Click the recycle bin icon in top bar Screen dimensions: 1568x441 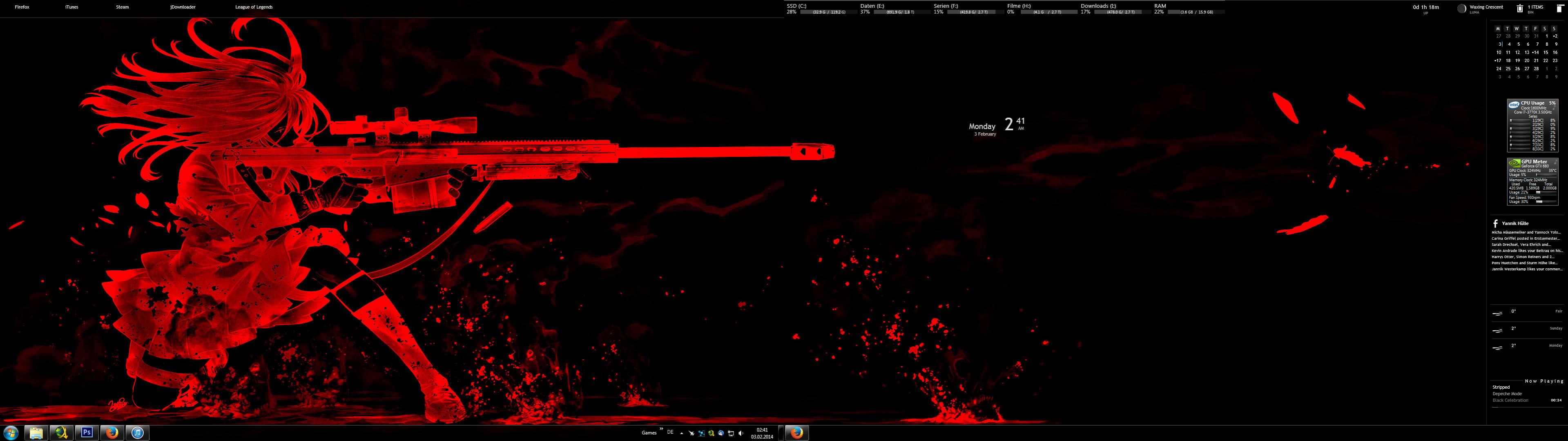pyautogui.click(x=1519, y=9)
